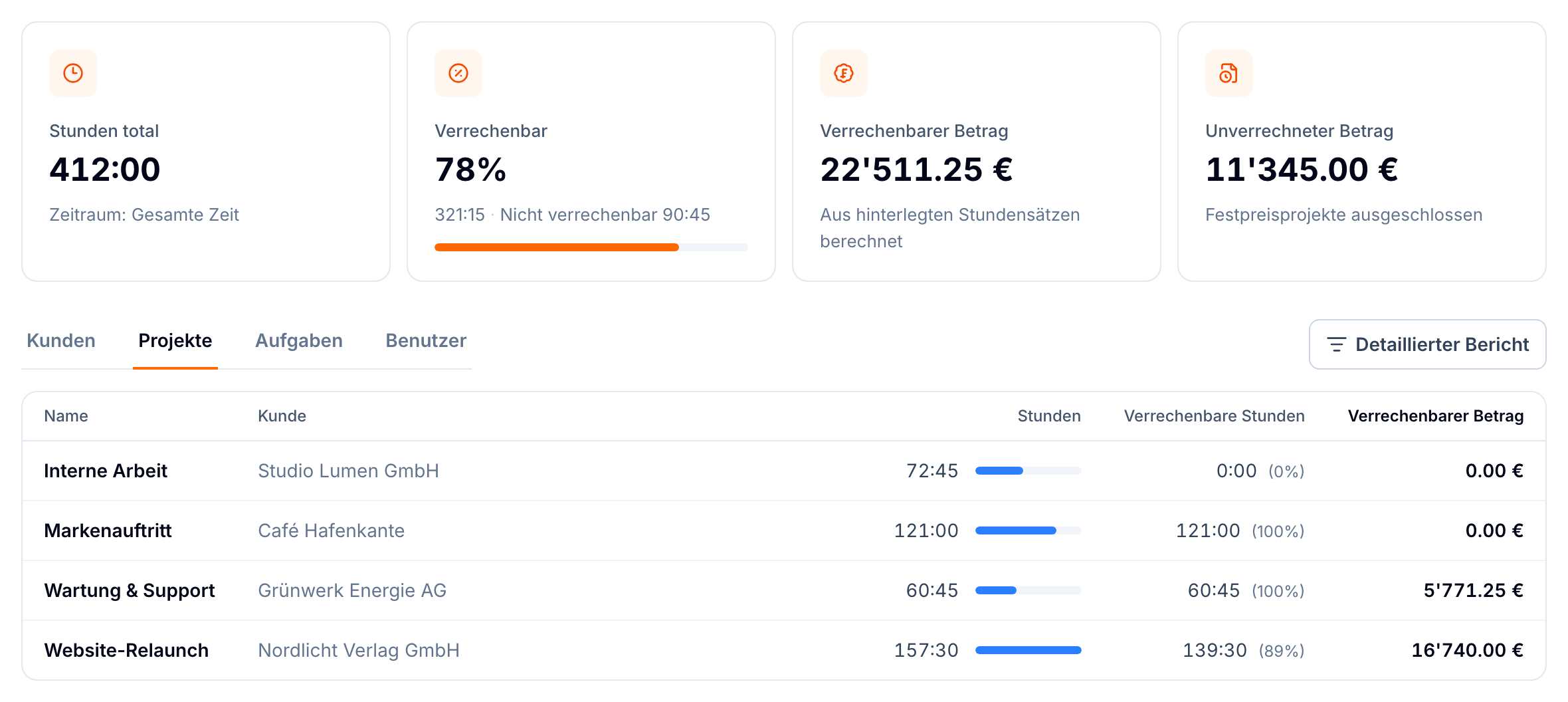The image size is (1568, 702).
Task: Sort by the Name column header
Action: coord(66,416)
